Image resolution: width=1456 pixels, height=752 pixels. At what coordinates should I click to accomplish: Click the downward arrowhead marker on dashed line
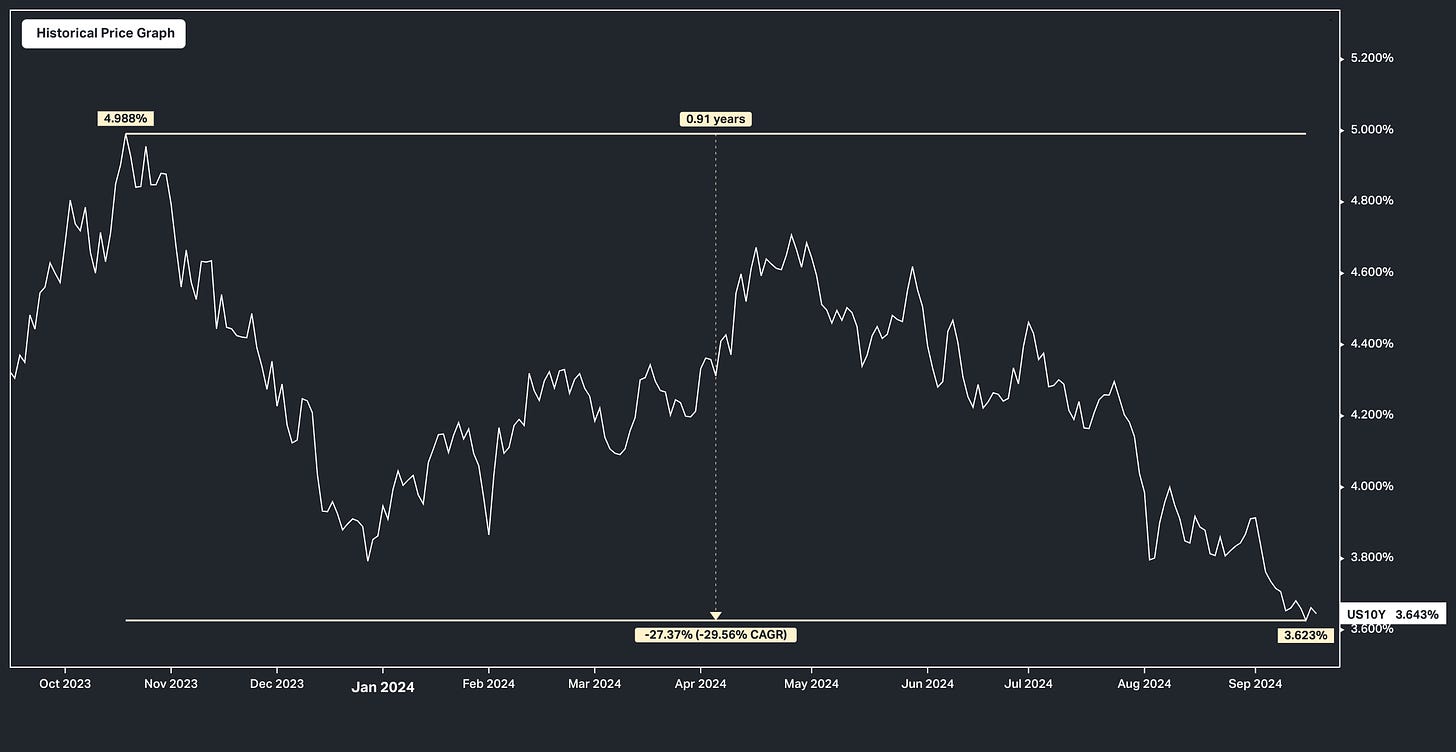[x=715, y=616]
